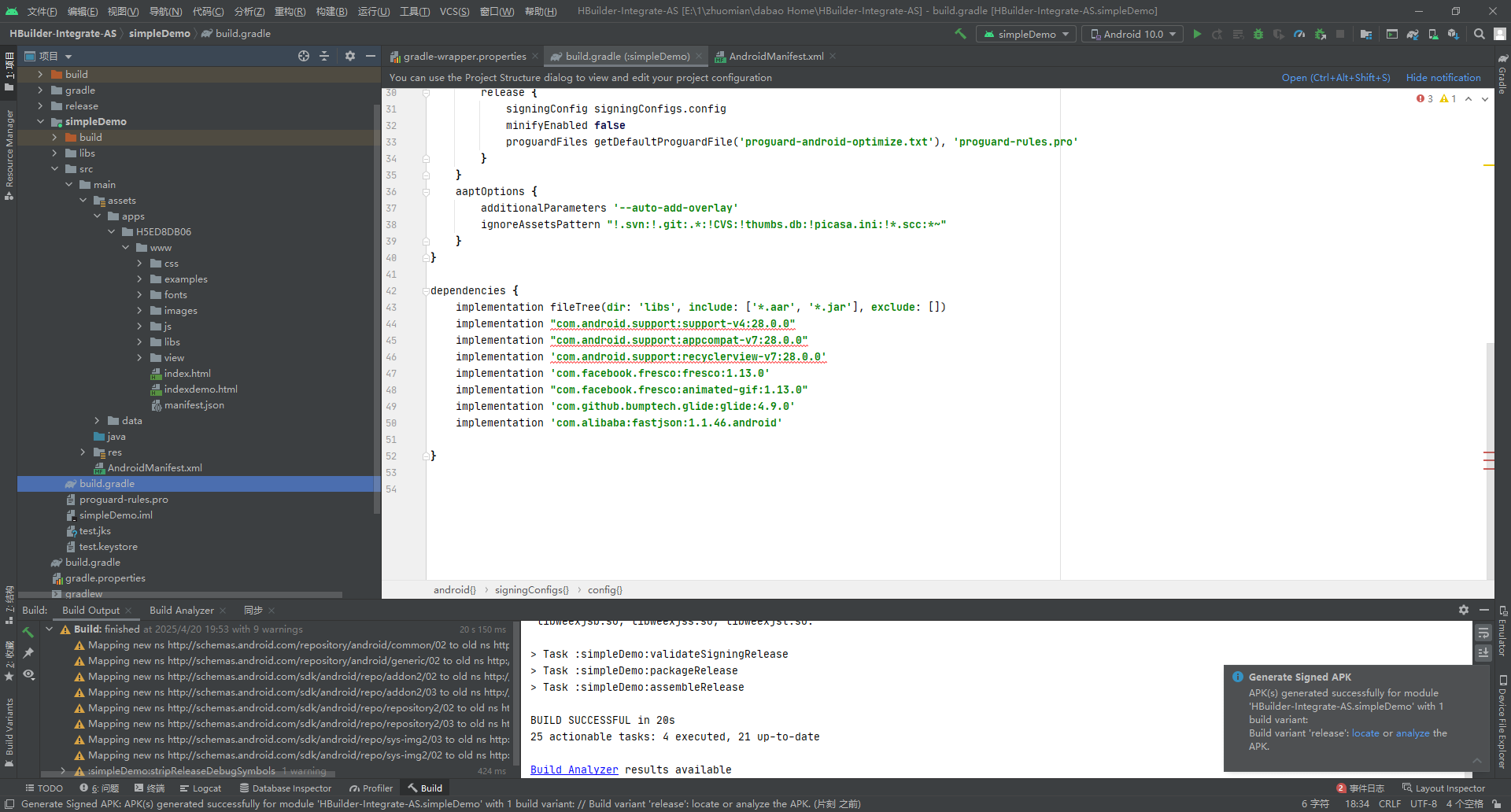Screen dimensions: 1511x812
Task: Click the hammer Make Project icon
Action: [x=960, y=34]
